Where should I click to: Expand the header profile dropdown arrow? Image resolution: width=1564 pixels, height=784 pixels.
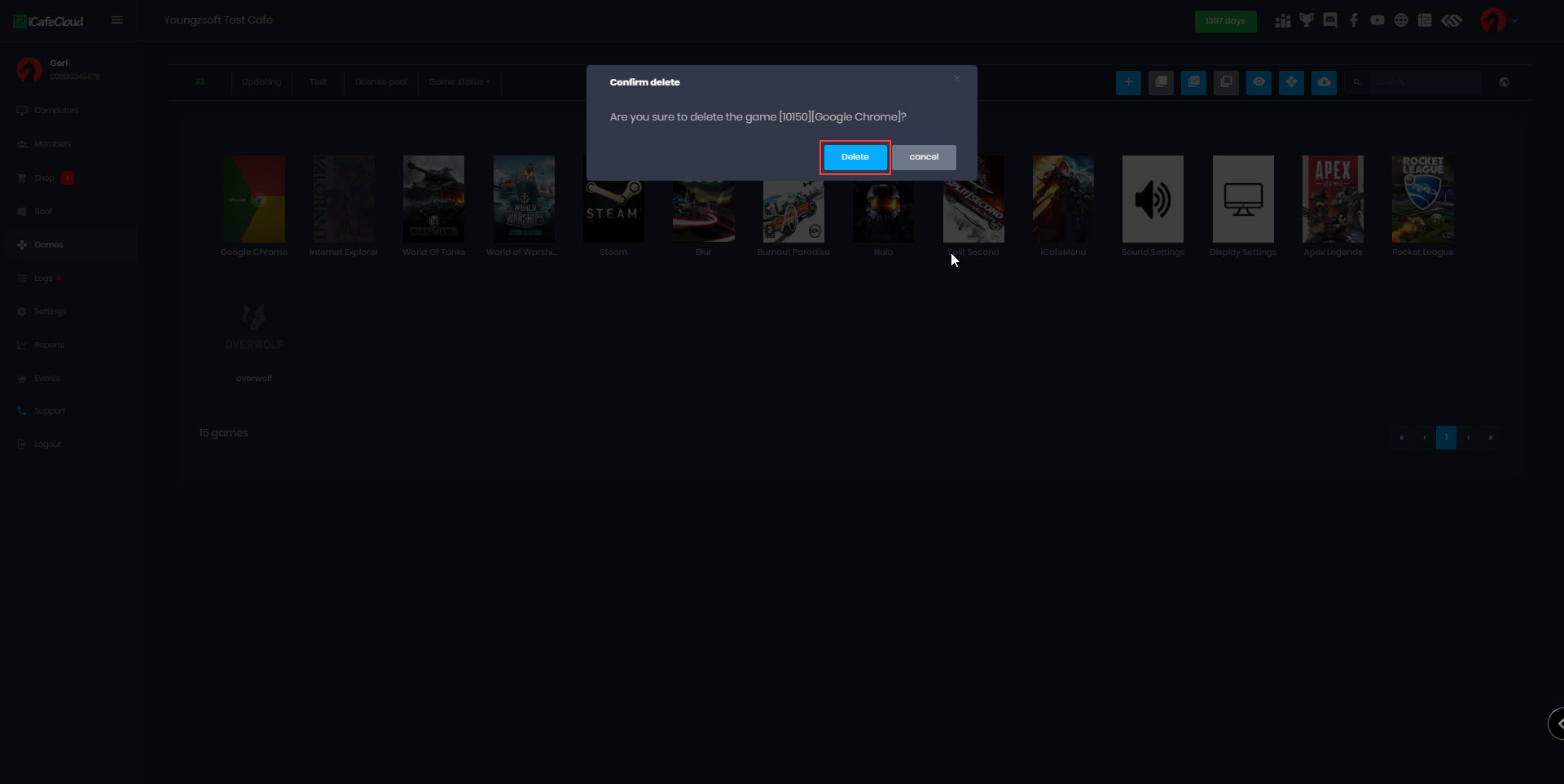coord(1514,20)
